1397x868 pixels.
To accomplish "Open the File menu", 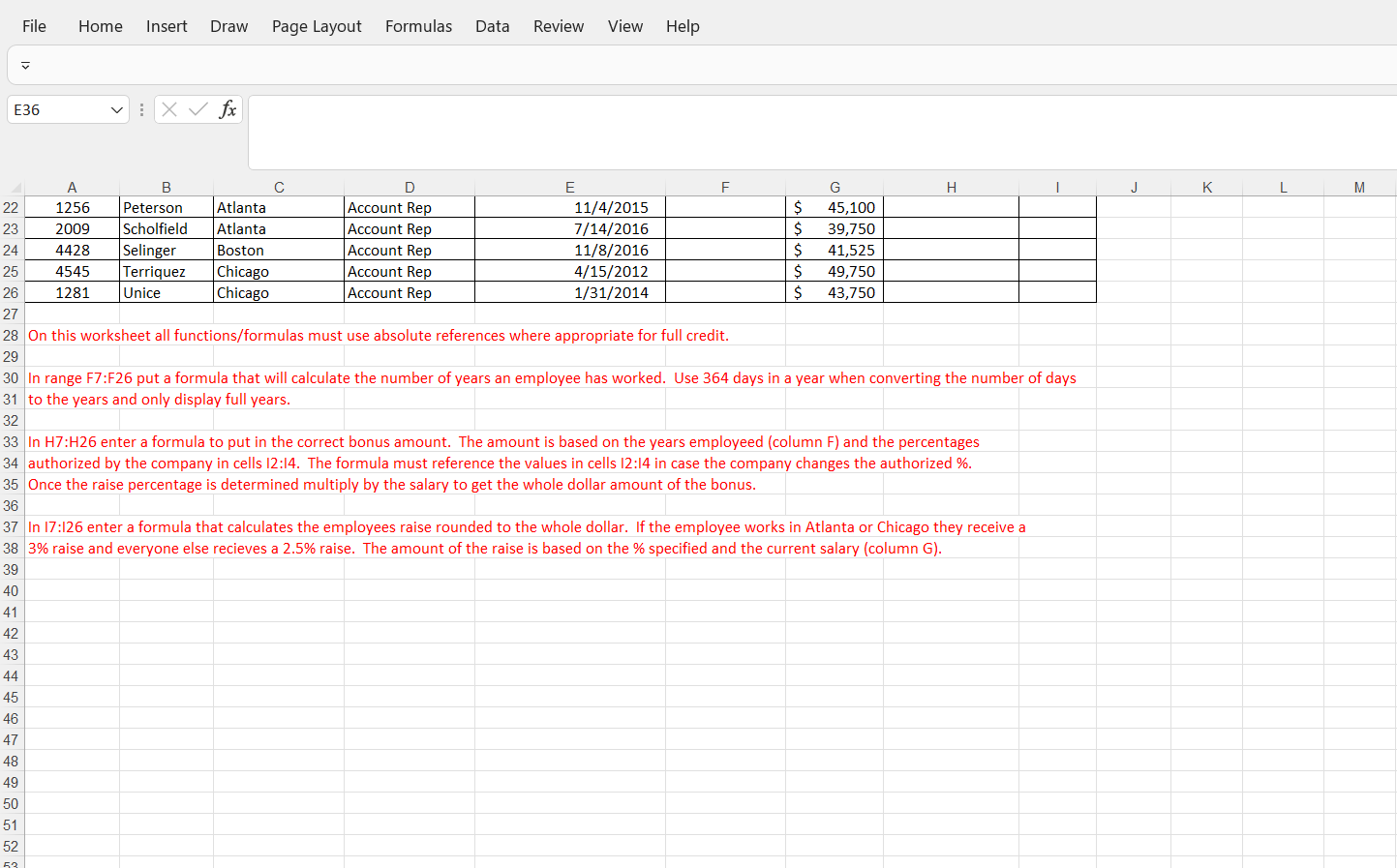I will point(34,26).
